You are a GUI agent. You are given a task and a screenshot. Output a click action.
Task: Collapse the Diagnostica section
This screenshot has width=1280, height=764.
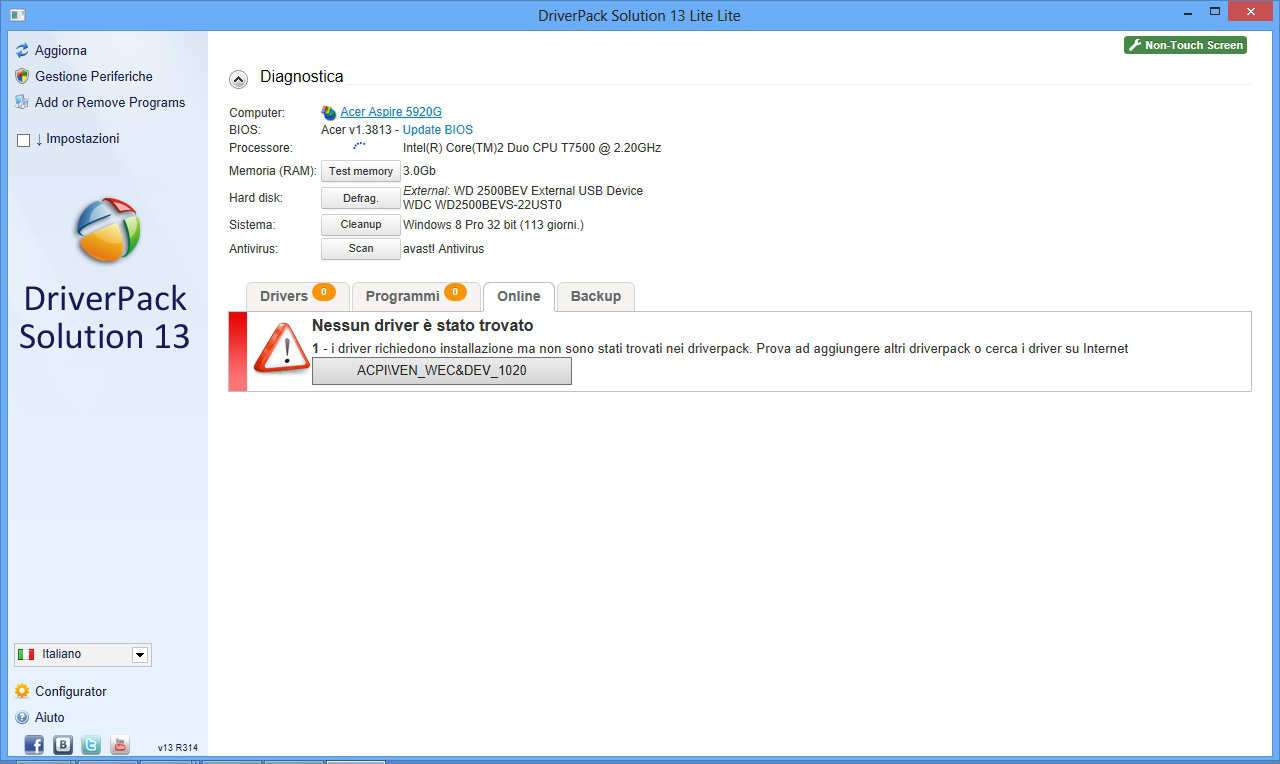tap(238, 79)
